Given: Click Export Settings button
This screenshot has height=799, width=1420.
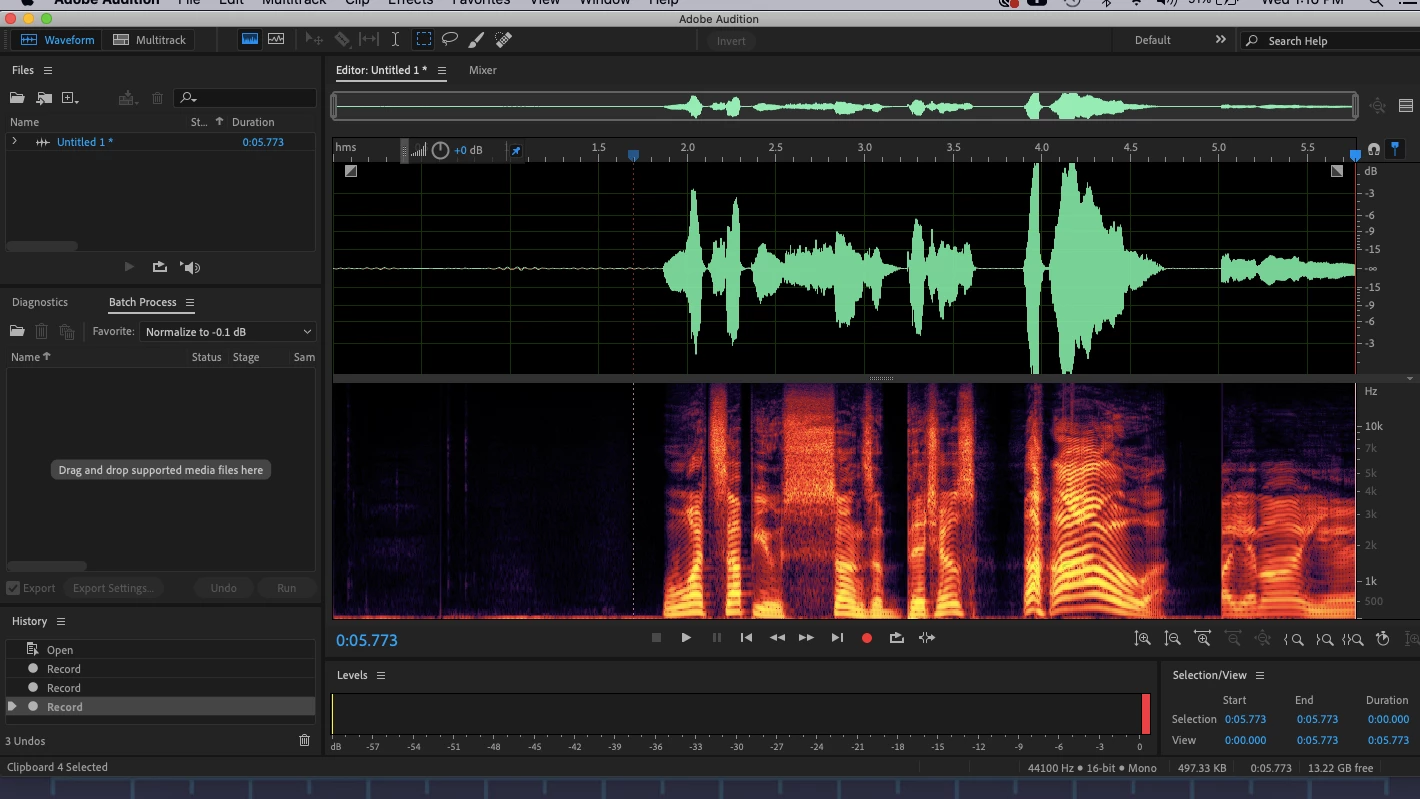Looking at the screenshot, I should click(x=113, y=588).
